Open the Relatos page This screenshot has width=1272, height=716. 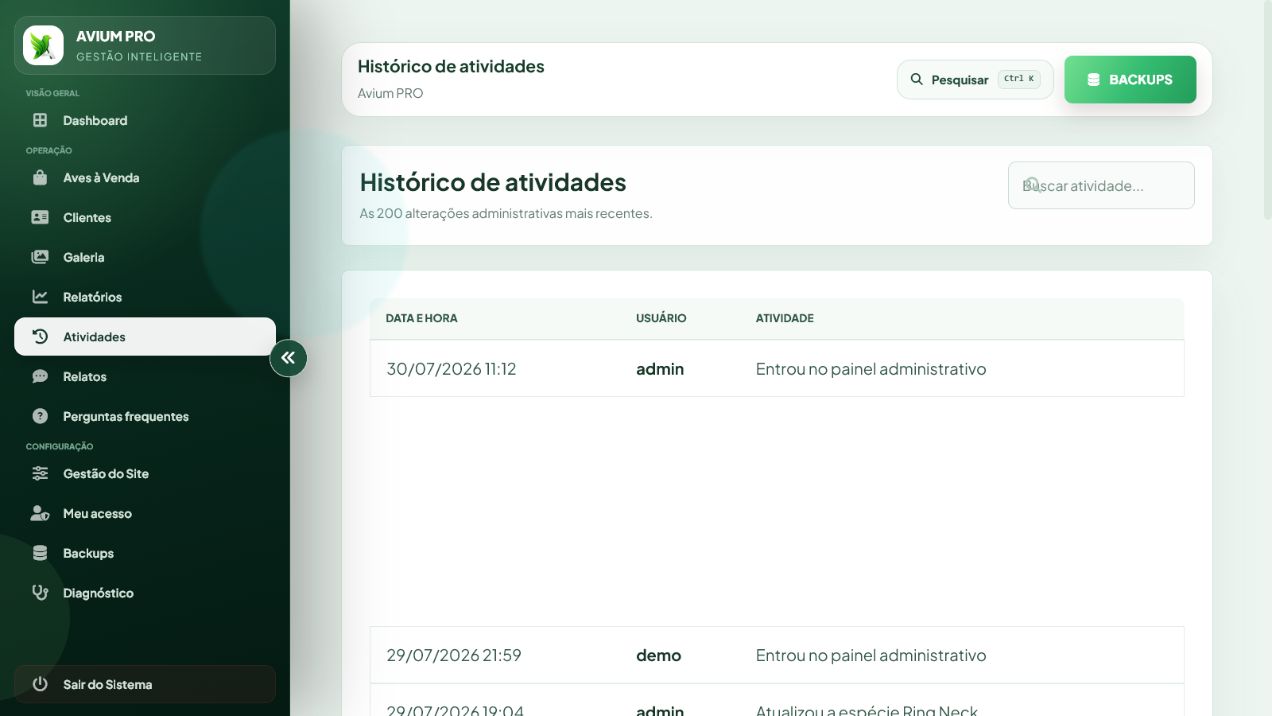point(145,377)
